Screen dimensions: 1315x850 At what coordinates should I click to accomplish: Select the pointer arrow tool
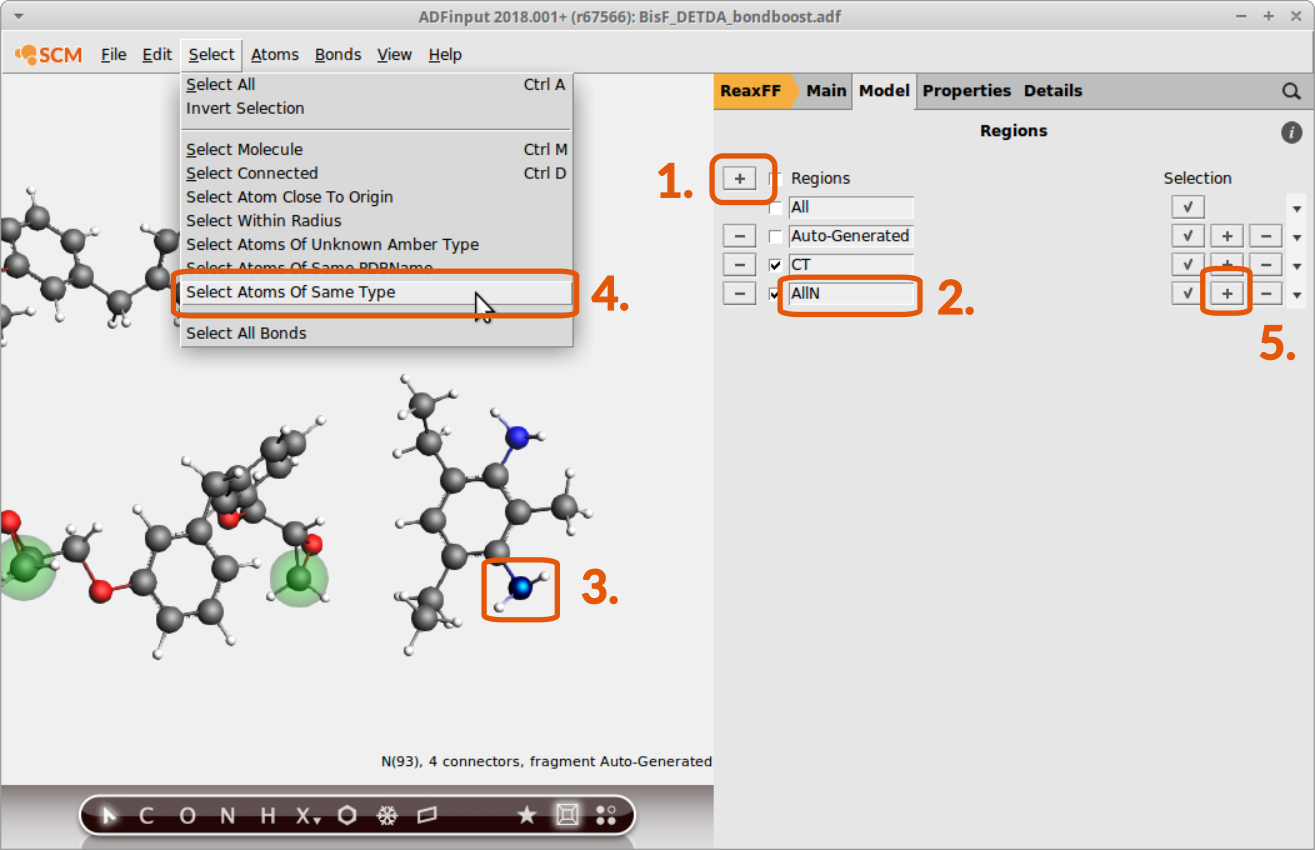click(109, 816)
